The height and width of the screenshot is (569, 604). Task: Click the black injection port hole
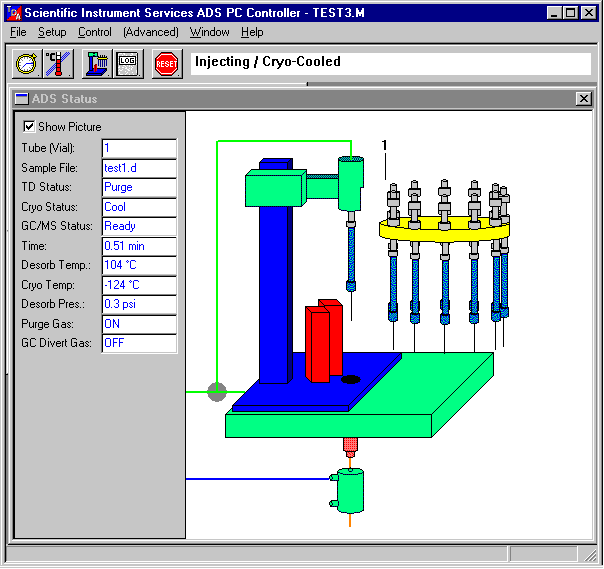351,379
